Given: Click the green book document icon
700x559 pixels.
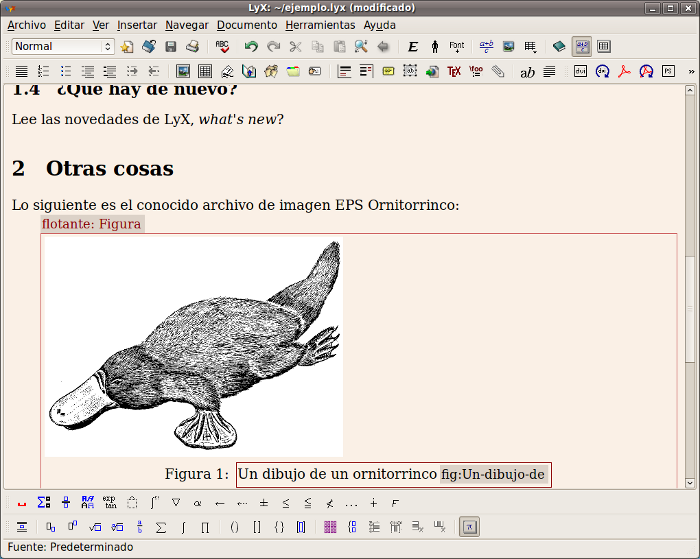Looking at the screenshot, I should [x=559, y=46].
